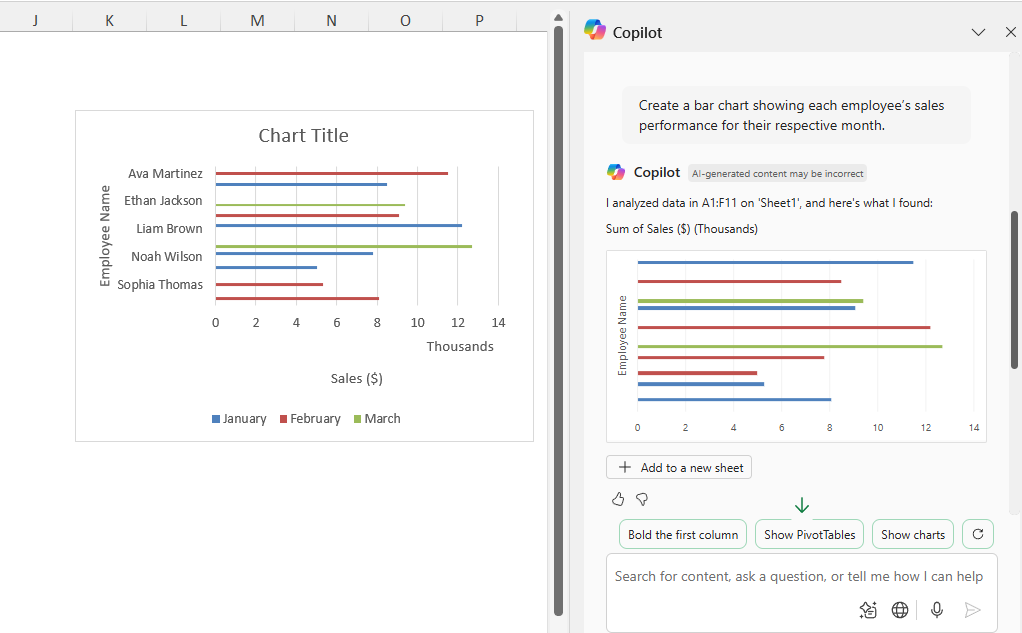Image resolution: width=1022 pixels, height=633 pixels.
Task: Click the thumbs down feedback icon
Action: point(642,498)
